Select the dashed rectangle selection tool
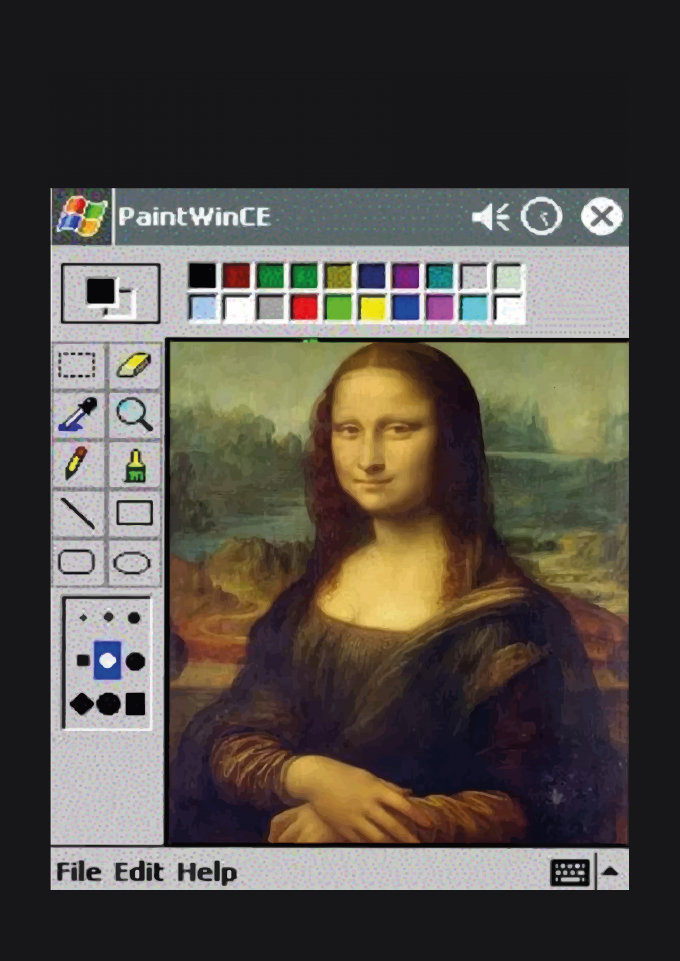Image resolution: width=680 pixels, height=961 pixels. (77, 365)
